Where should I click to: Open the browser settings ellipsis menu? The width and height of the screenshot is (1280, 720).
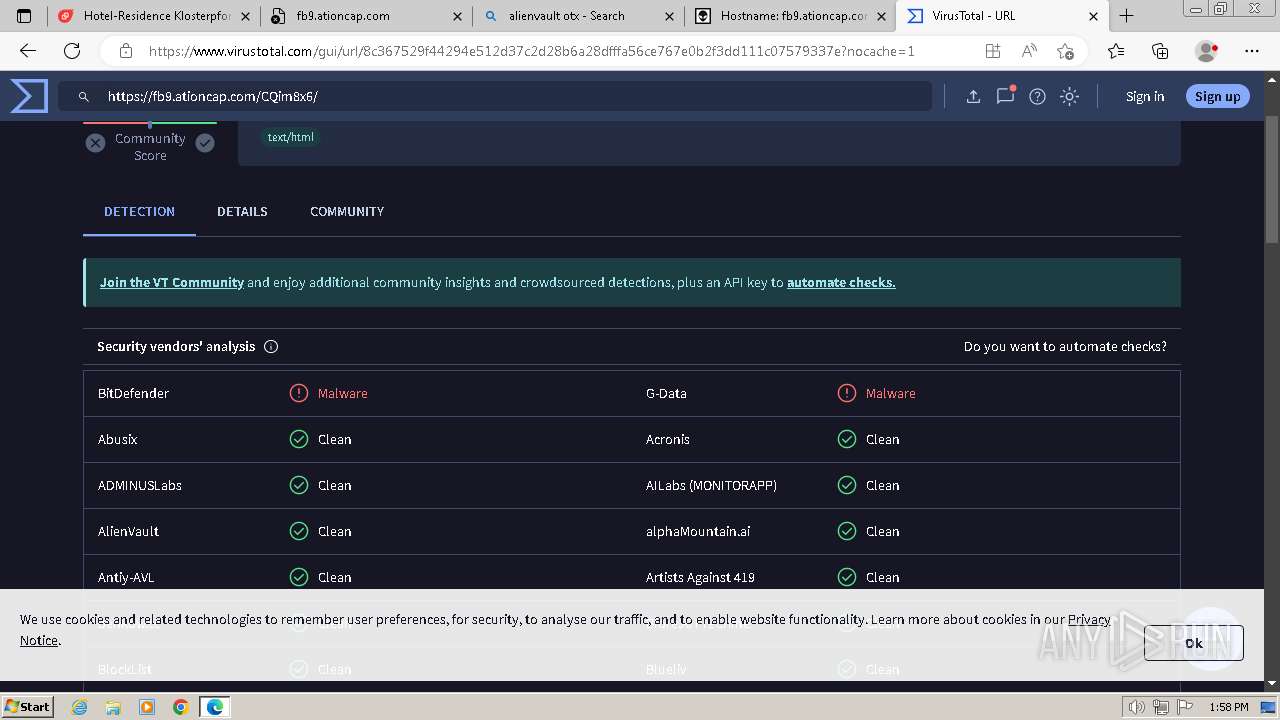(1252, 51)
